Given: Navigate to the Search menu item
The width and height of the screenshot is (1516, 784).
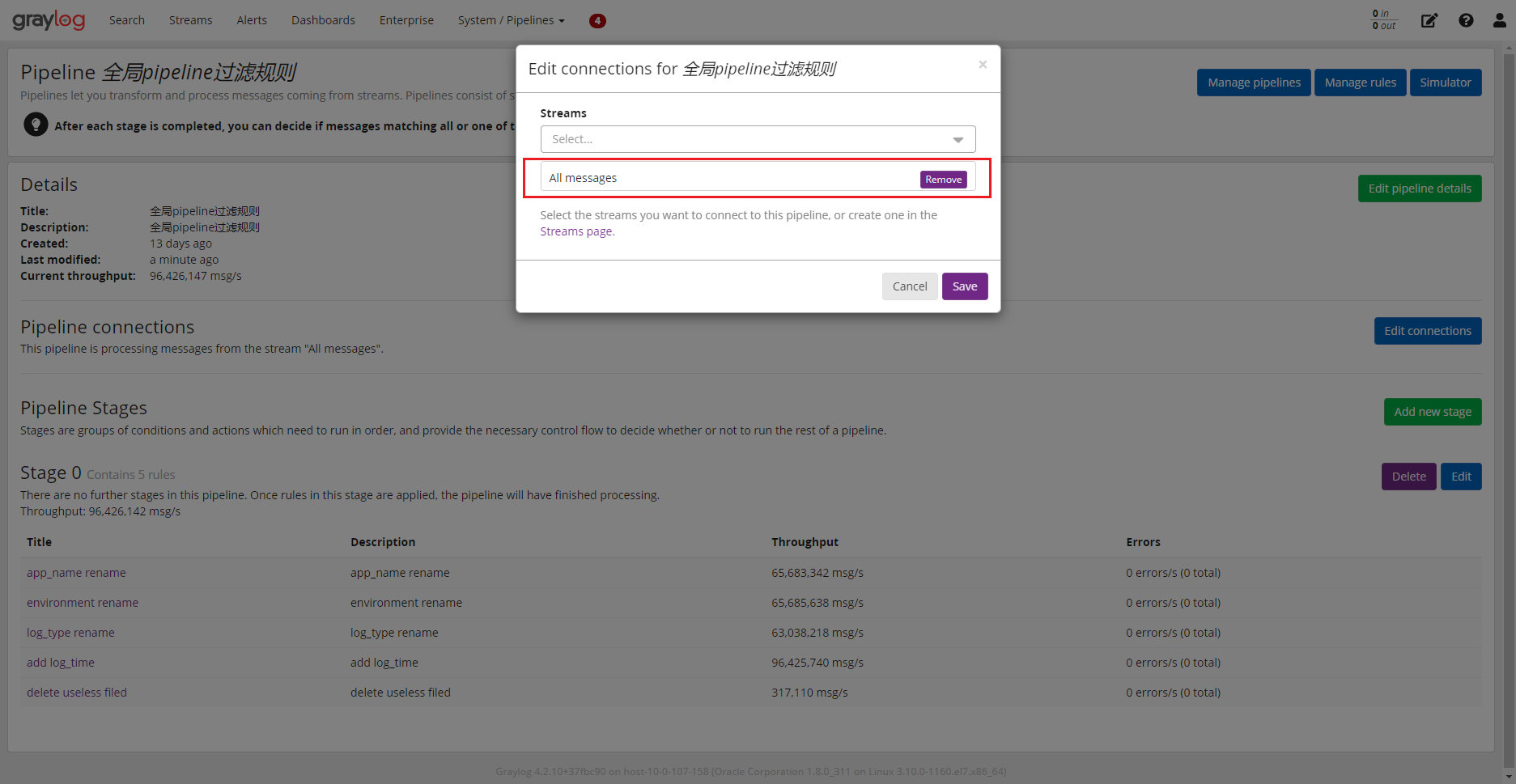Looking at the screenshot, I should (x=126, y=20).
